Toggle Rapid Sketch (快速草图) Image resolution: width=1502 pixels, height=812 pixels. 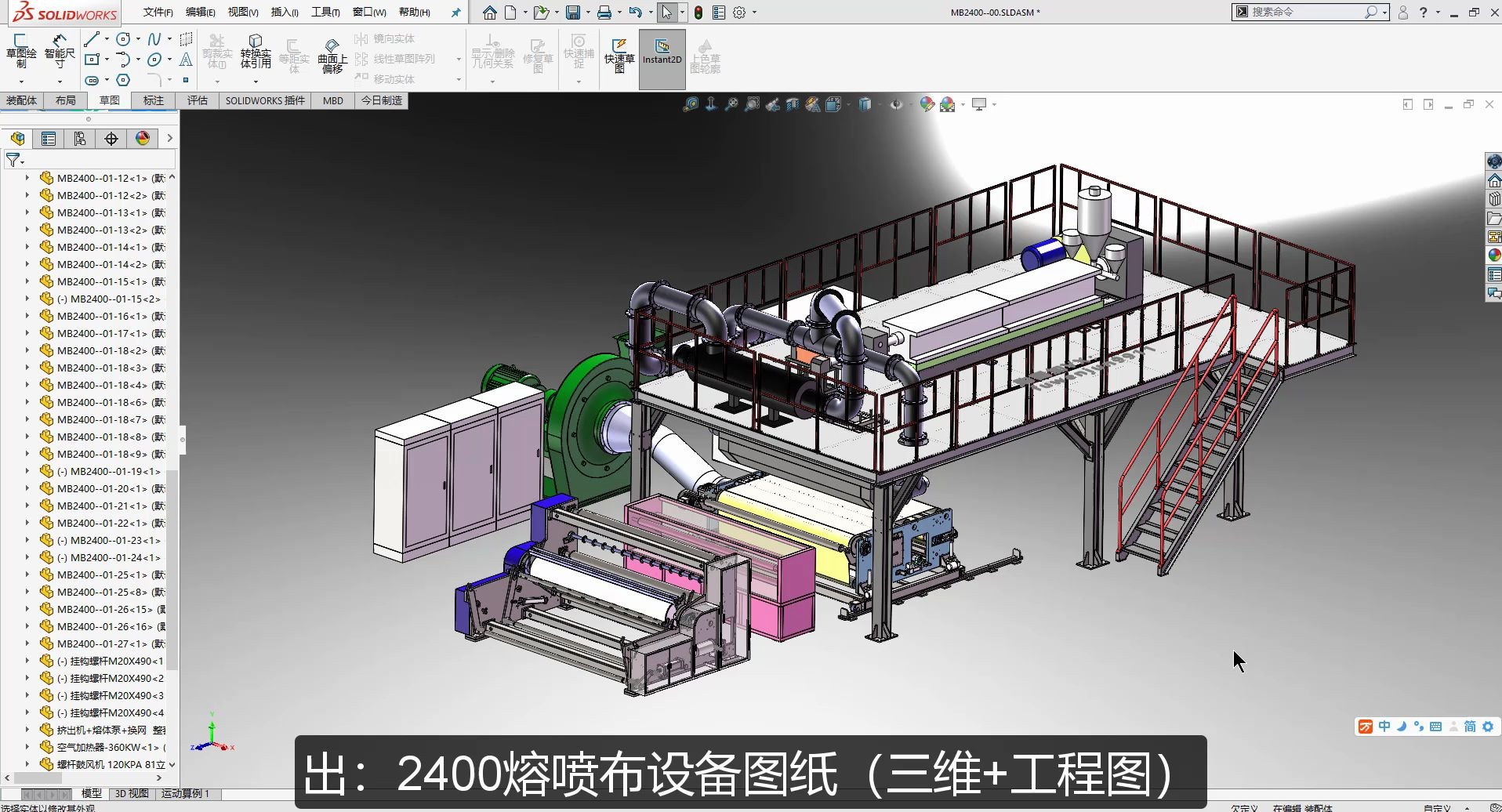point(619,55)
